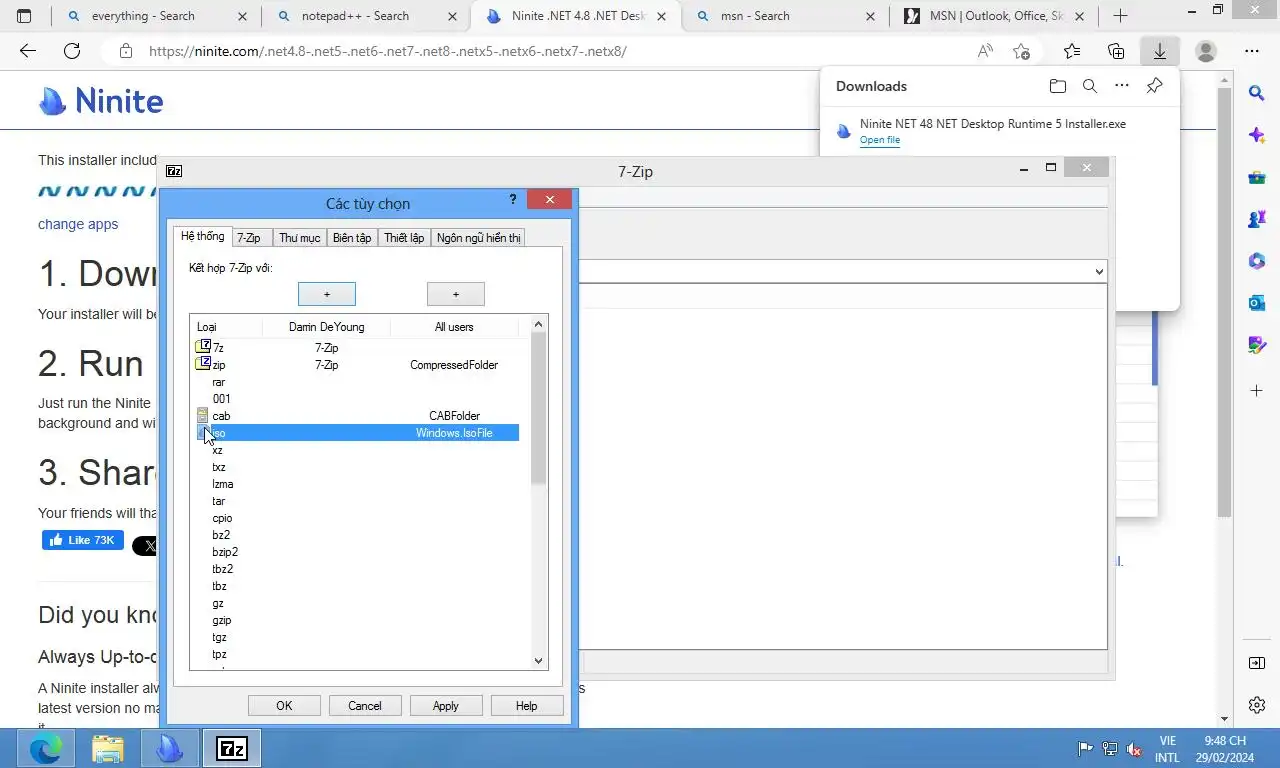Open the Thư mục tab
Viewport: 1280px width, 768px height.
pyautogui.click(x=300, y=238)
